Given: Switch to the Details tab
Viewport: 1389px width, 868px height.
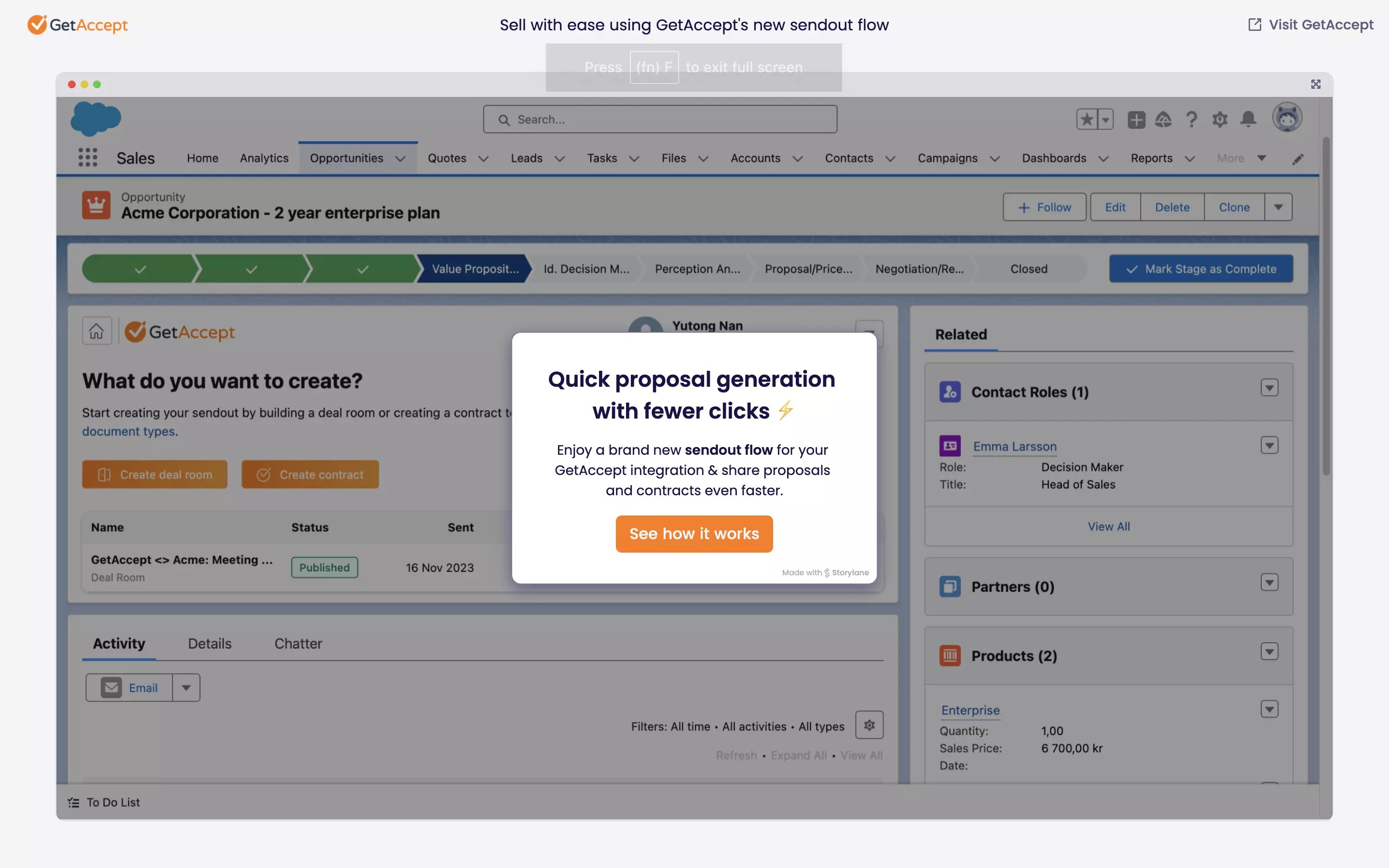Looking at the screenshot, I should click(209, 644).
